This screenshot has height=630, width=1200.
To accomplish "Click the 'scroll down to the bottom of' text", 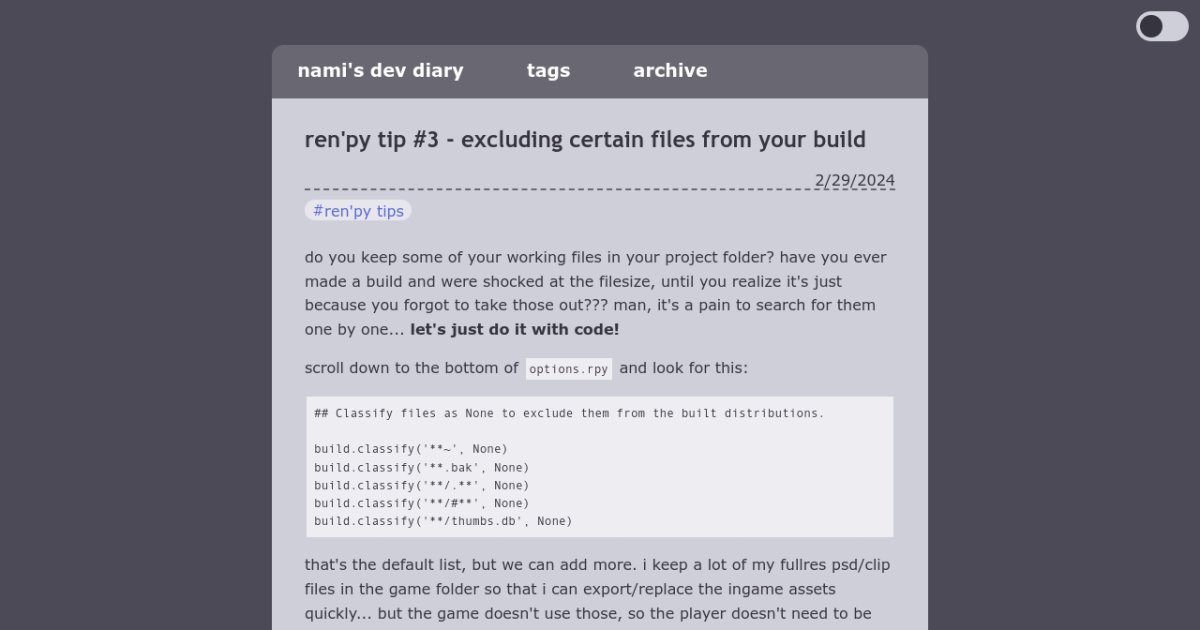I will click(411, 368).
